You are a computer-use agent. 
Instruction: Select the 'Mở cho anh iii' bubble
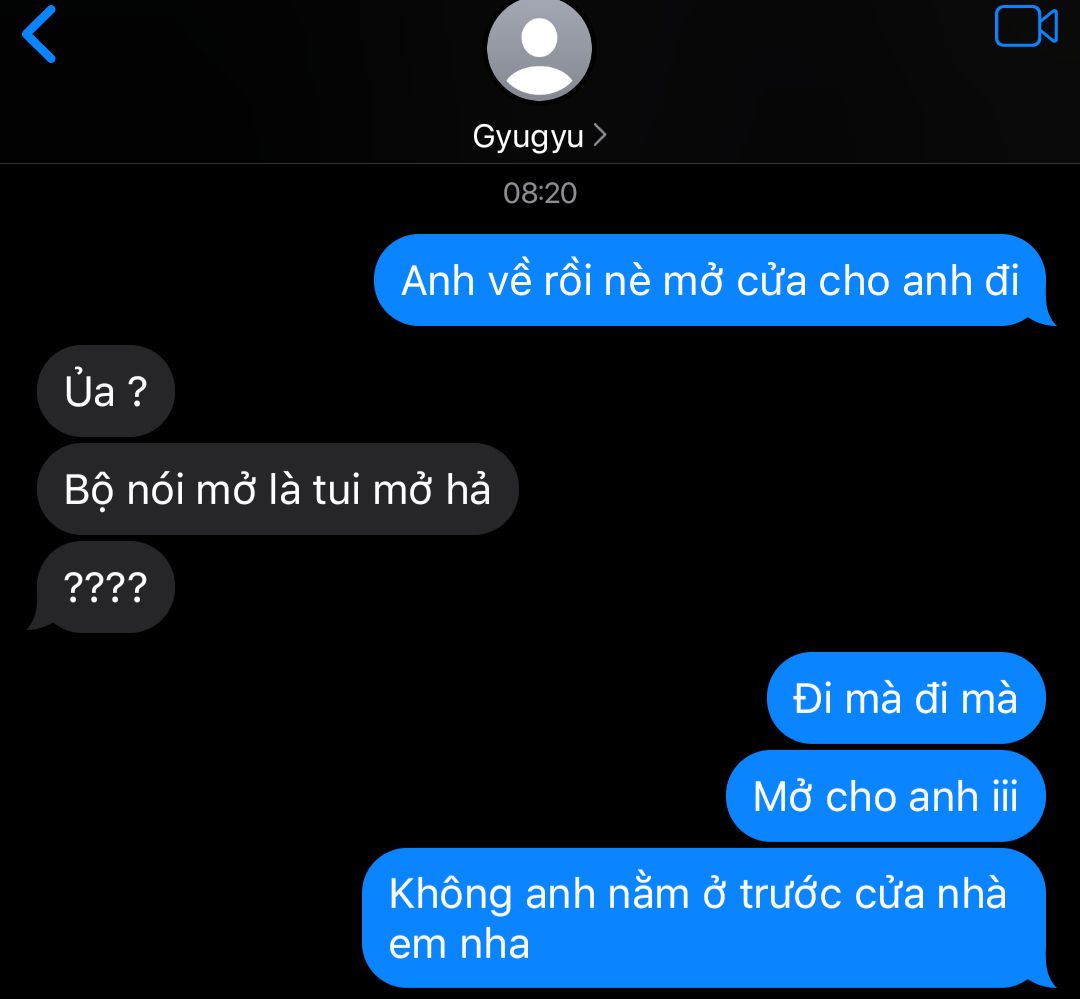point(886,796)
